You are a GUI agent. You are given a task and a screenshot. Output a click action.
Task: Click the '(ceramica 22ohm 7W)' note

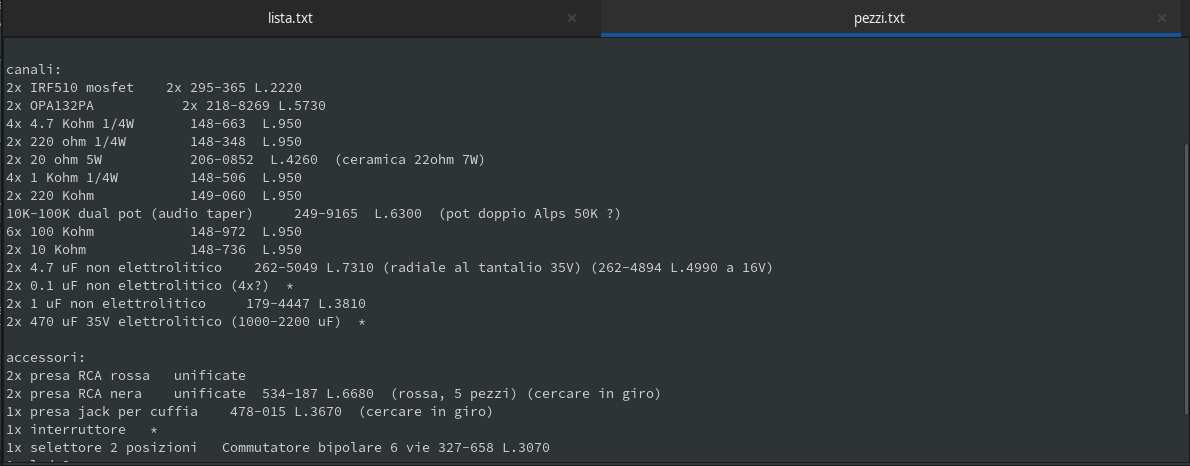[409, 160]
